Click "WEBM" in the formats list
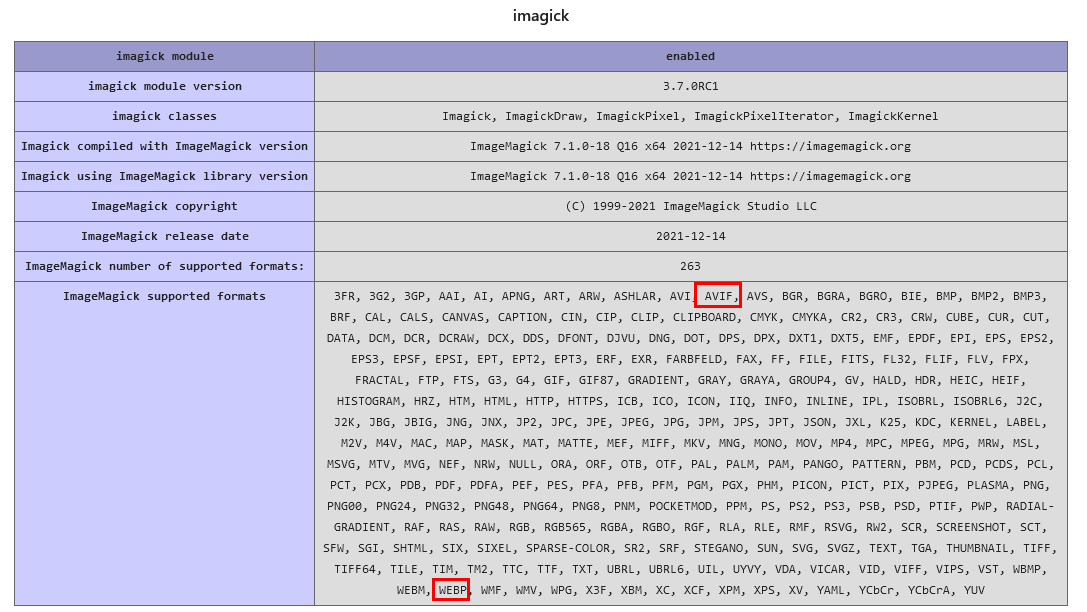Viewport: 1087px width, 612px height. tap(410, 591)
